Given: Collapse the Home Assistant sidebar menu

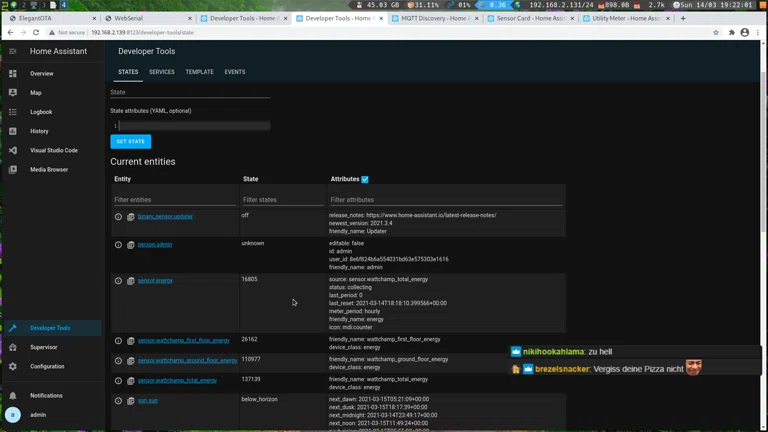Looking at the screenshot, I should point(13,51).
